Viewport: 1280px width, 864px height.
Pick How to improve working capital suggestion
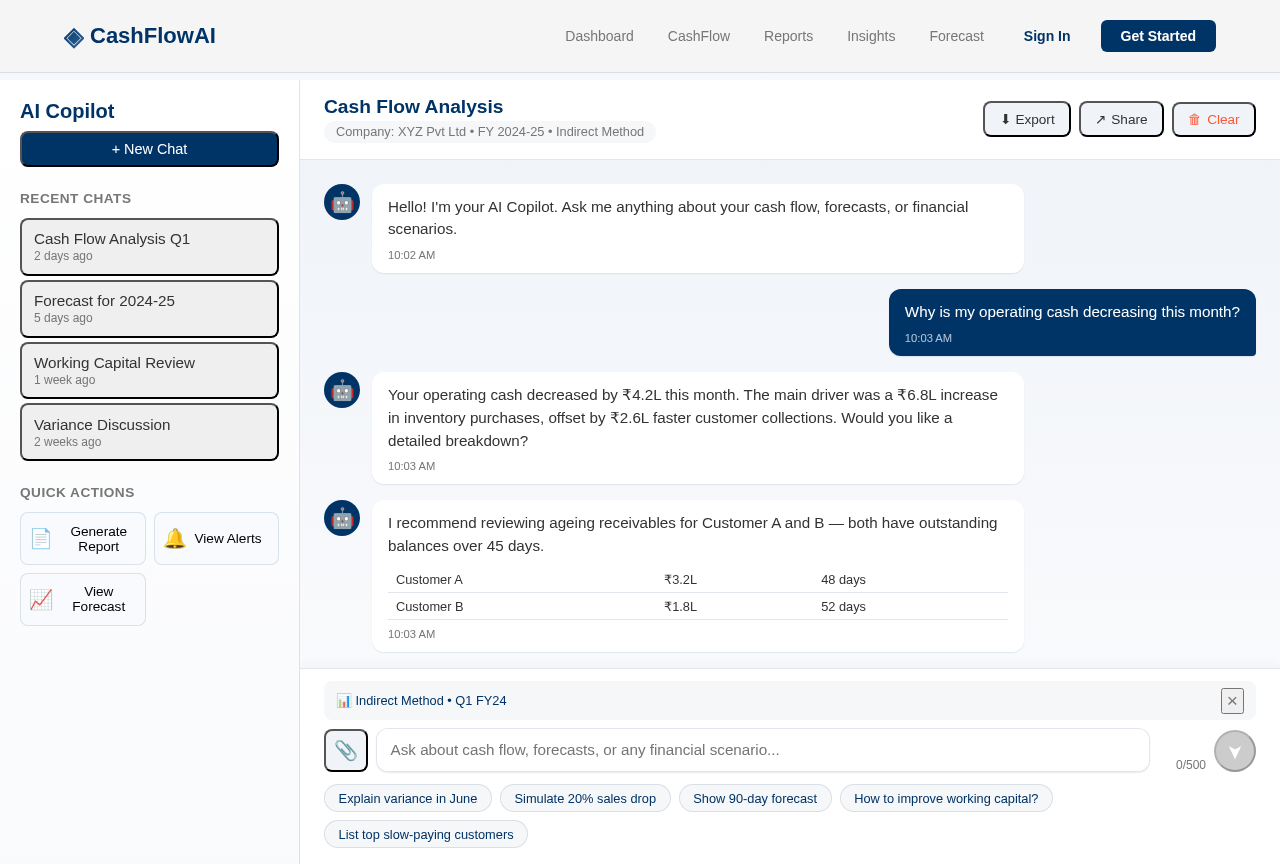tap(946, 798)
